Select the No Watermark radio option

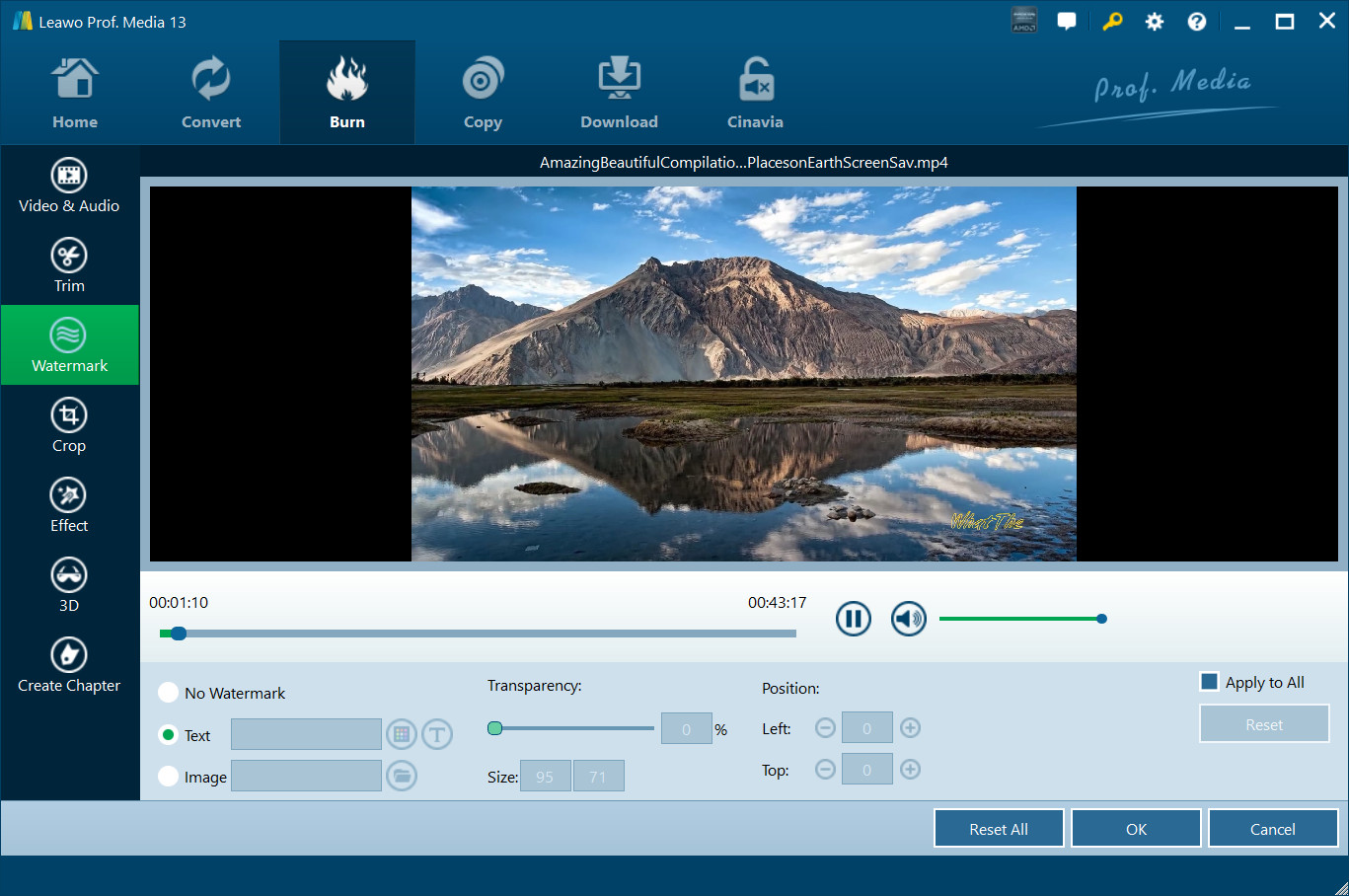169,693
